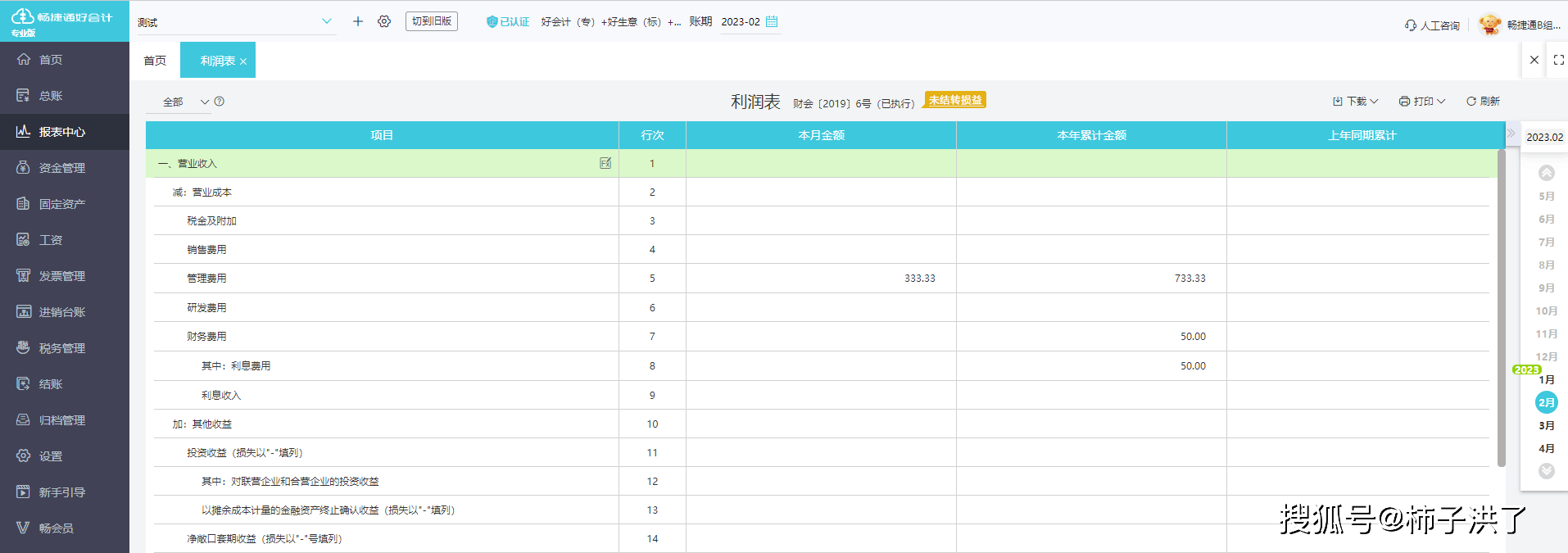Click the 刷新 refresh button
This screenshot has height=553, width=1568.
(x=1484, y=101)
